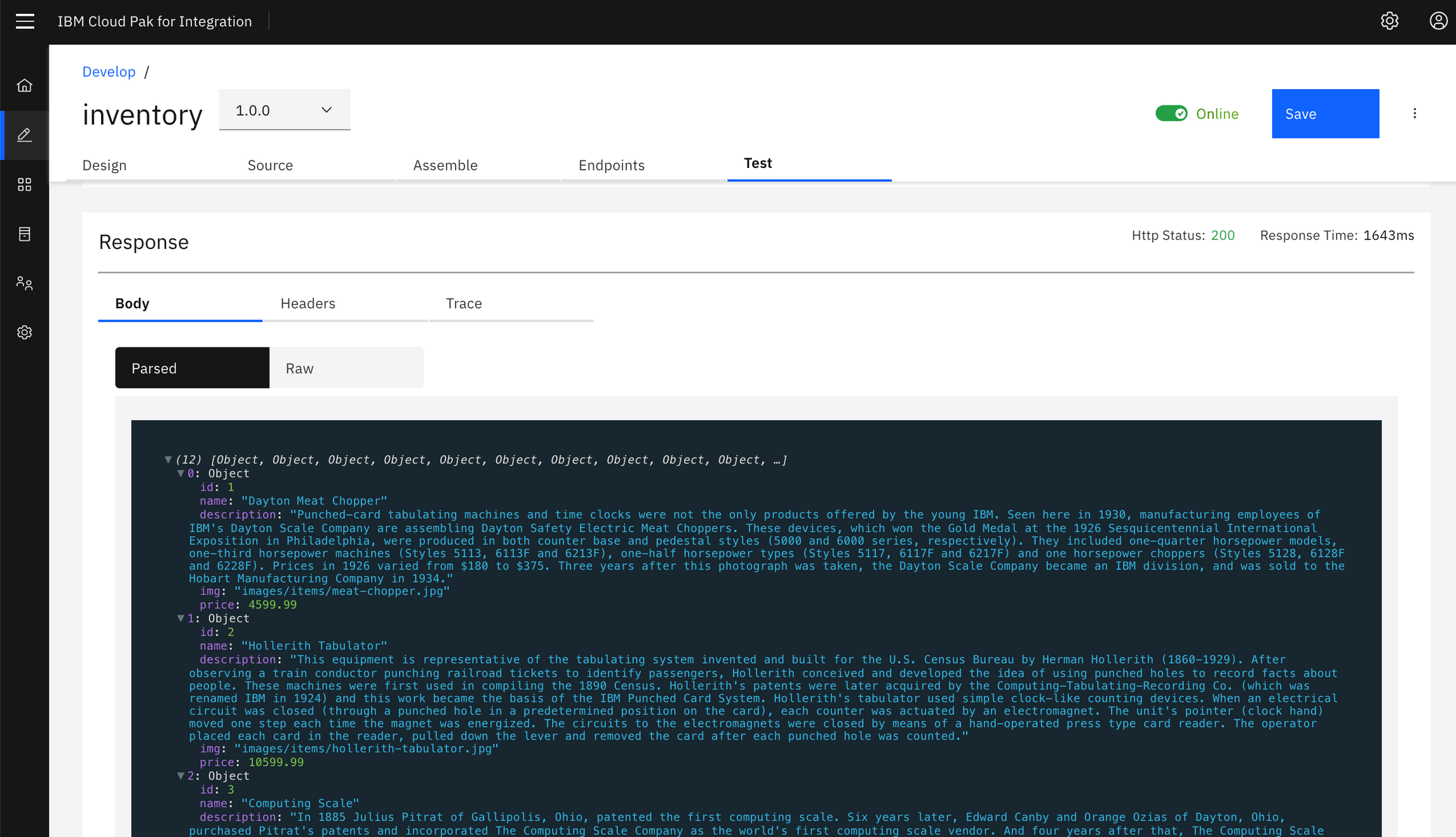Select the Develop pencil icon in sidebar

pos(25,135)
